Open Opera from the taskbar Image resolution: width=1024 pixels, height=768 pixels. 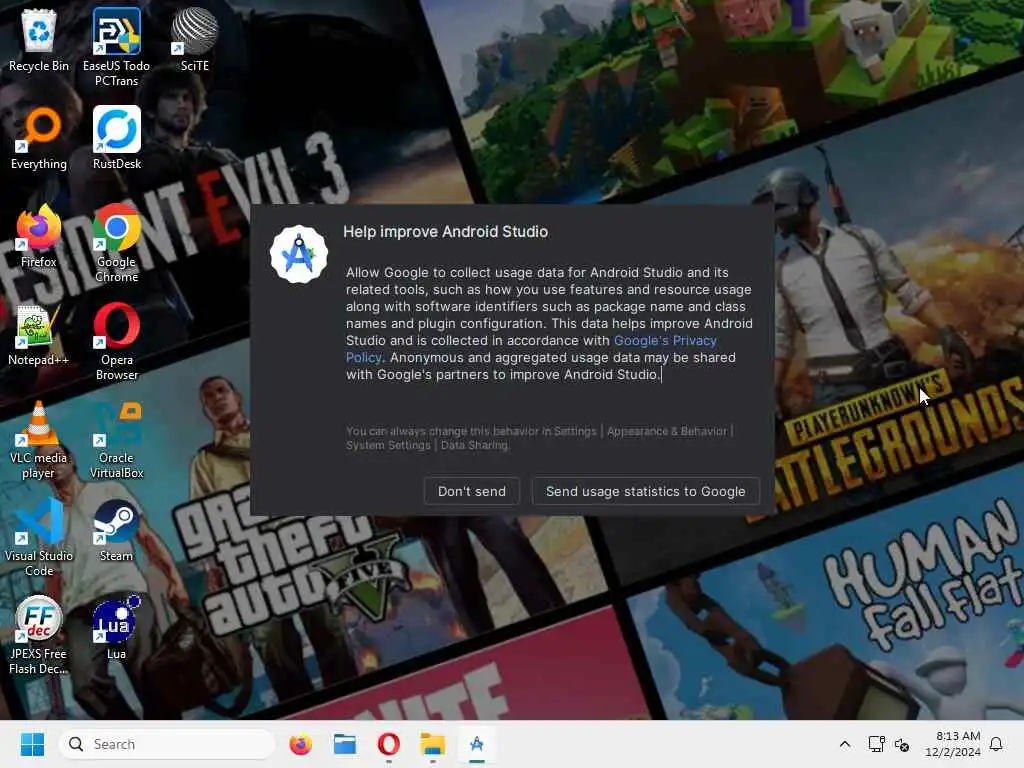[388, 744]
